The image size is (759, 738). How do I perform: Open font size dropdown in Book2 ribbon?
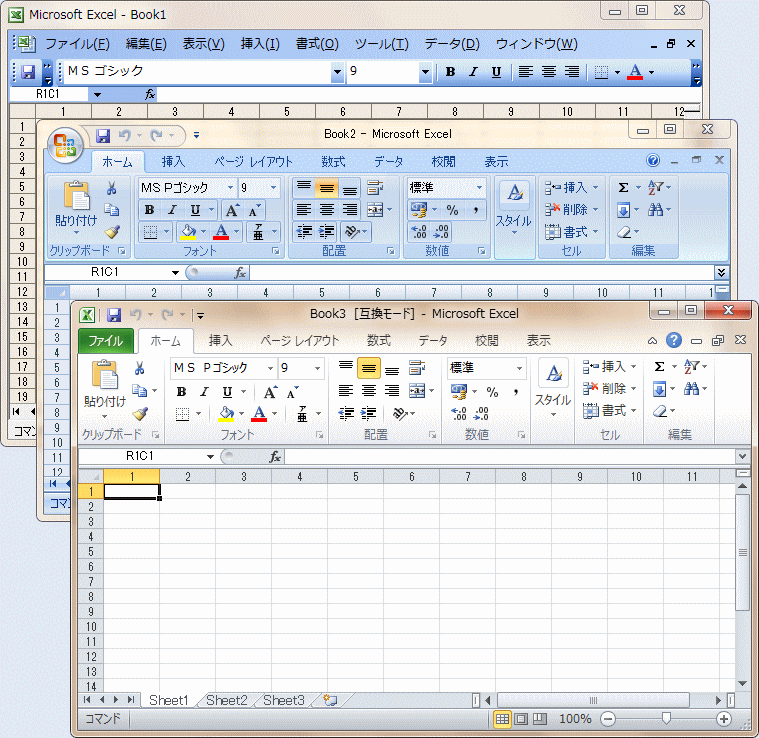pos(273,188)
